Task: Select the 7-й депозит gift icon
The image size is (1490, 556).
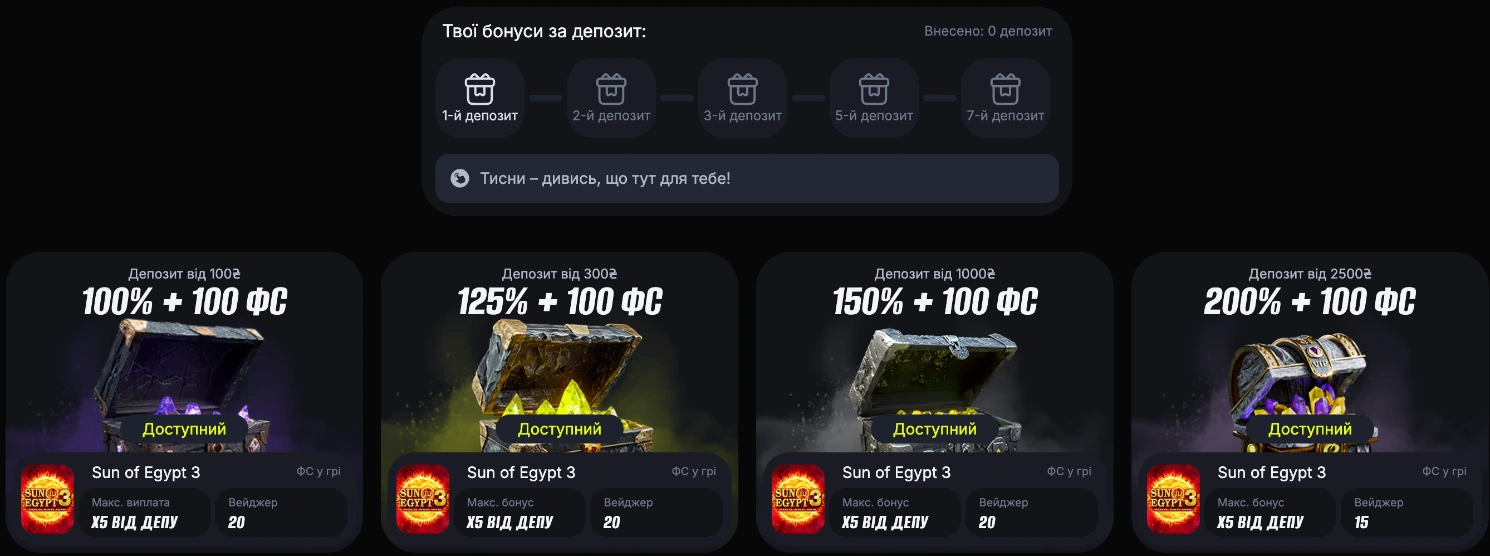Action: pos(1005,89)
